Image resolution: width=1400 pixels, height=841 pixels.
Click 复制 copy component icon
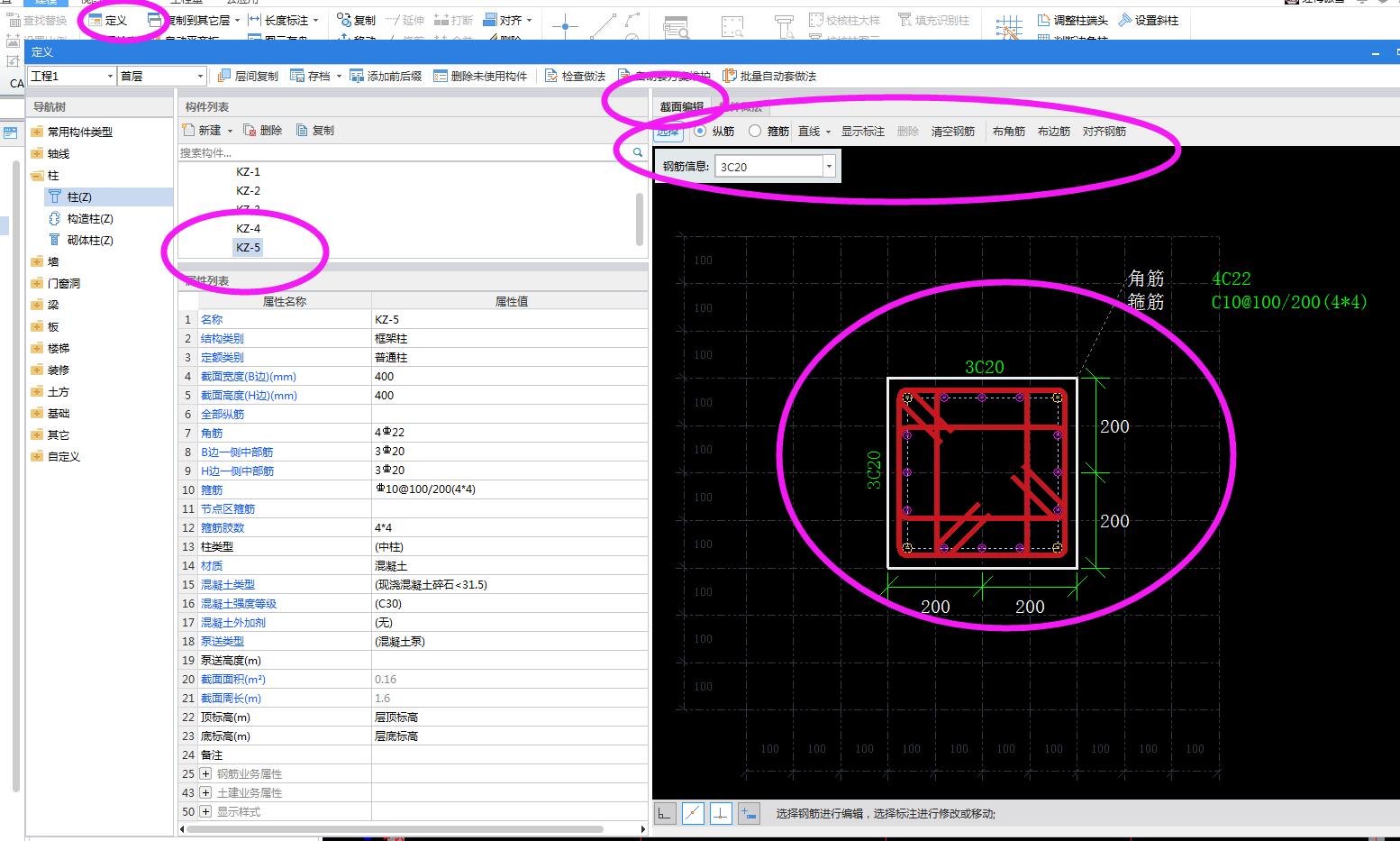point(303,131)
